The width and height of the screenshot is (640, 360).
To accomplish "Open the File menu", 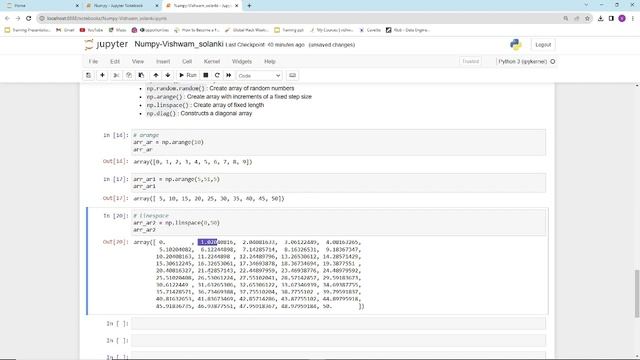I will [93, 62].
